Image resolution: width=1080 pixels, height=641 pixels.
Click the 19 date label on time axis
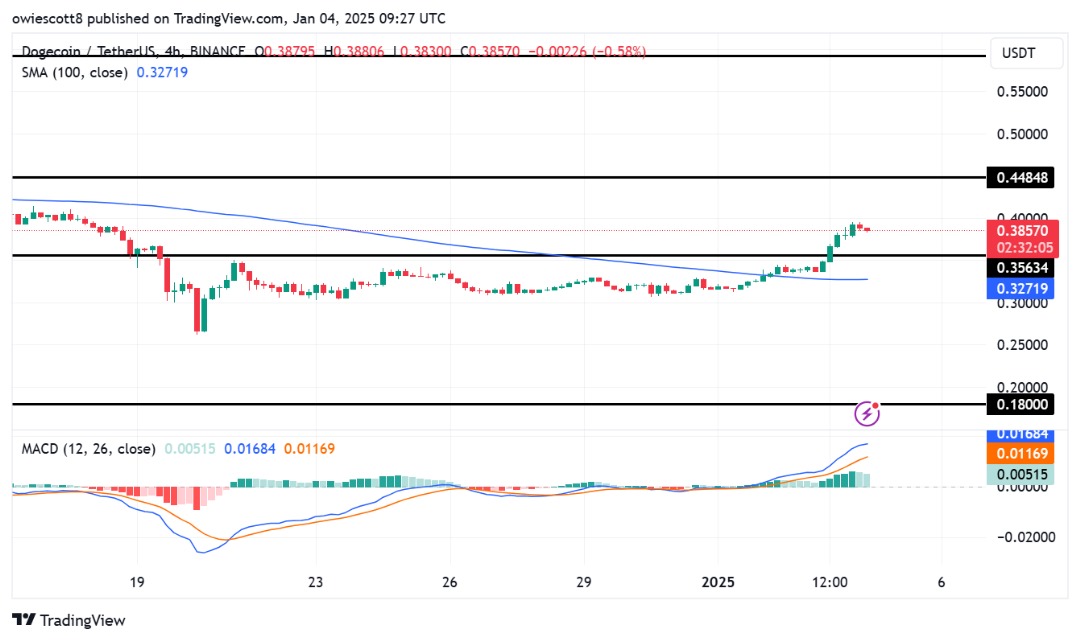[x=138, y=582]
